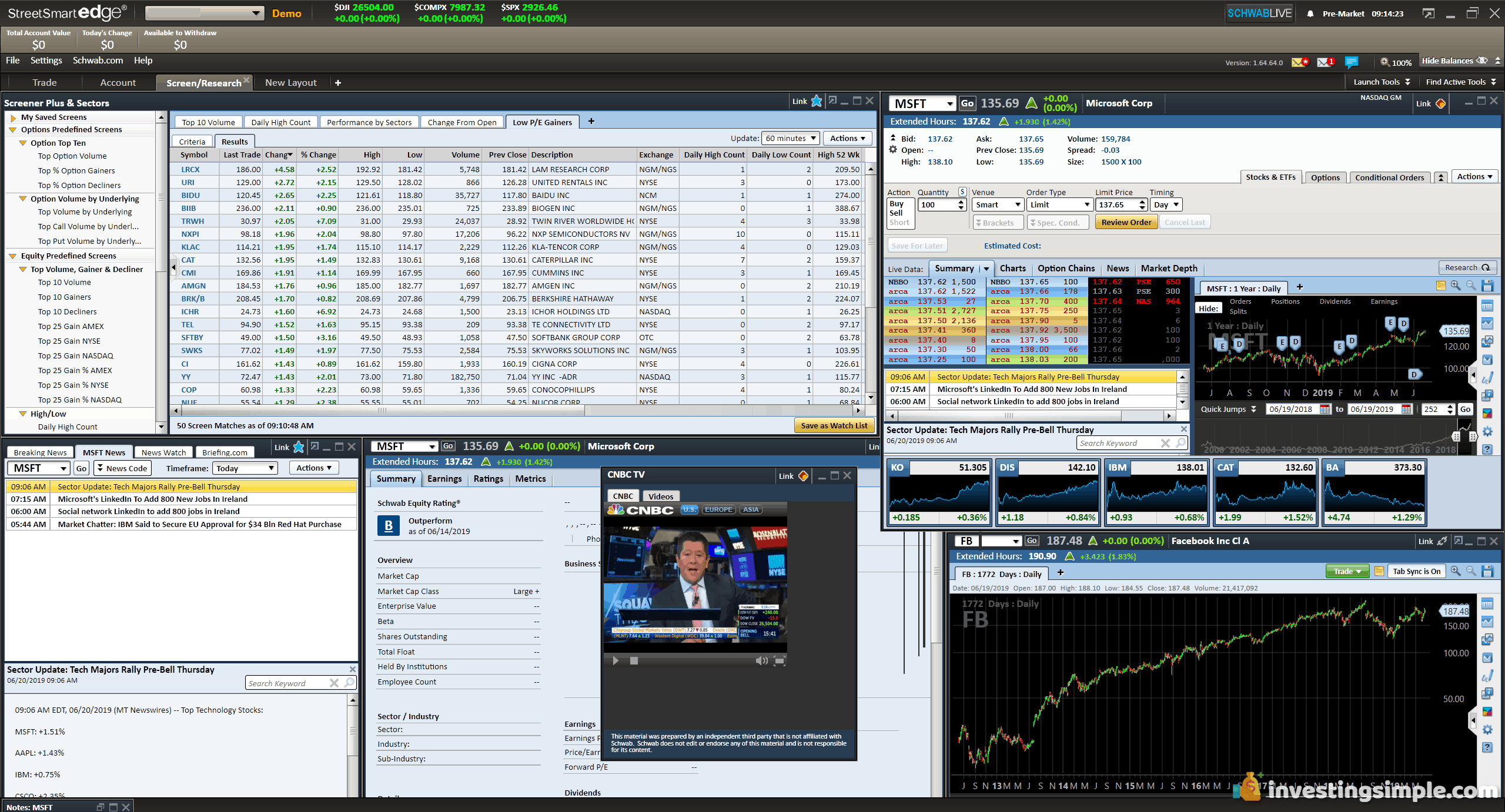Click the left range handle on MSFT history slider
Image resolution: width=1505 pixels, height=812 pixels.
coord(1456,437)
